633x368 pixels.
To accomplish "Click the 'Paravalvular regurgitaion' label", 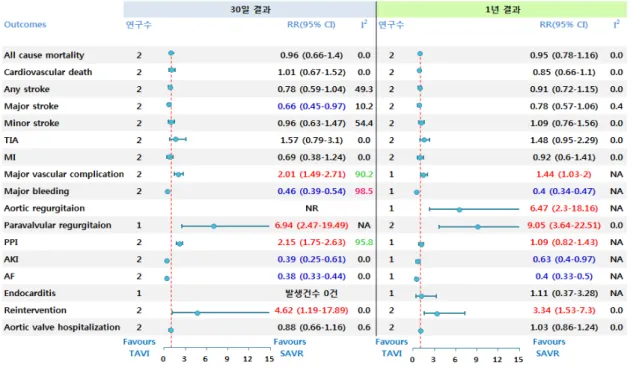I will point(57,225).
